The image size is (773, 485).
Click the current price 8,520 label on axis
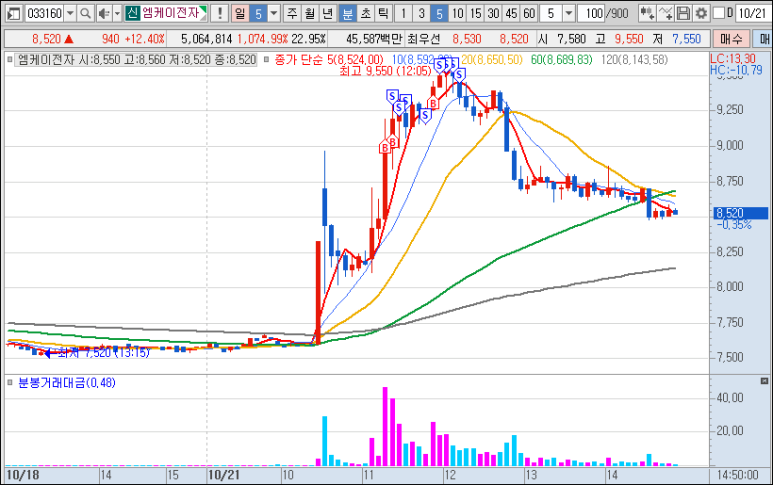tap(740, 213)
